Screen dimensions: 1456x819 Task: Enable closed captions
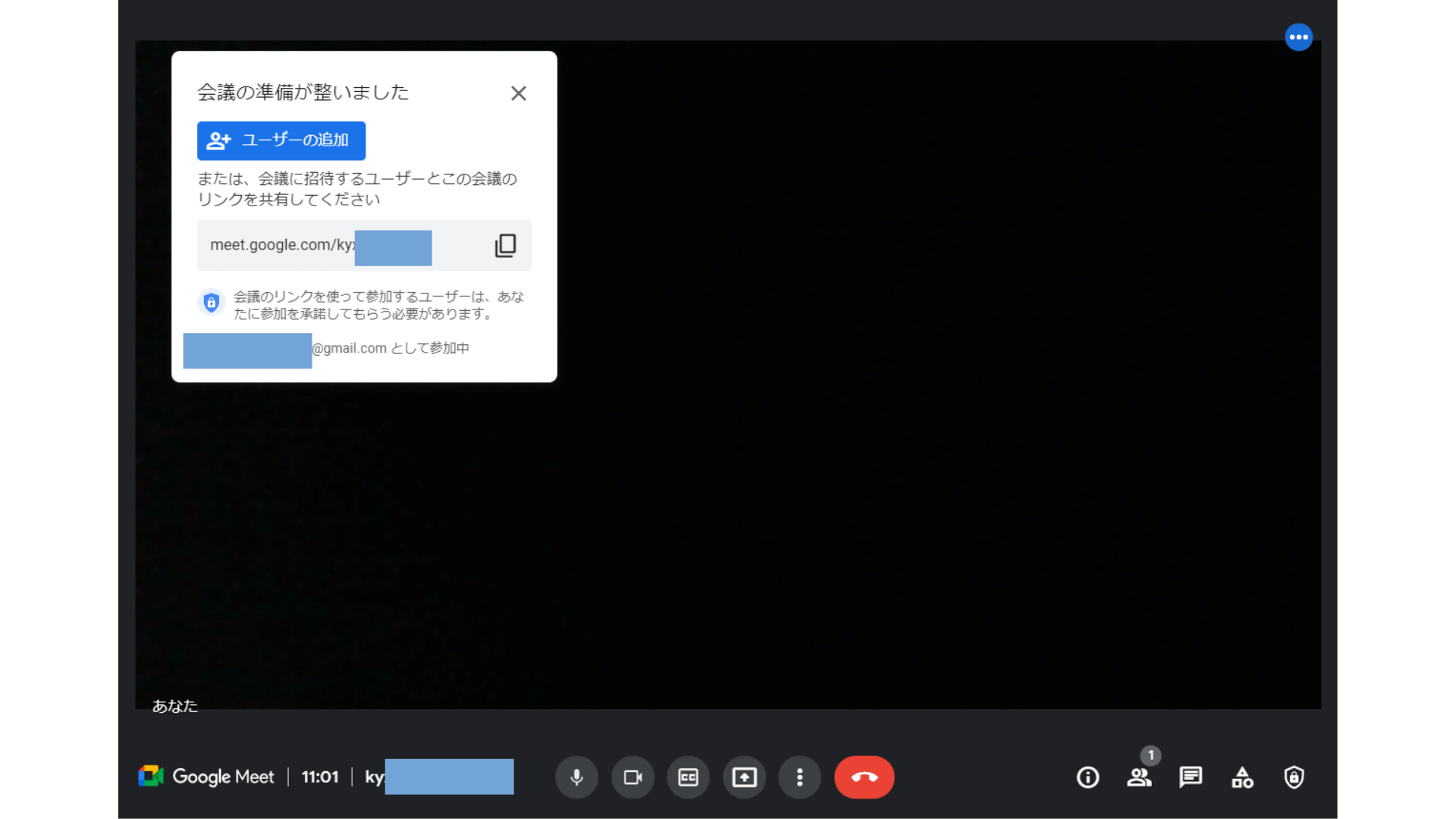688,777
